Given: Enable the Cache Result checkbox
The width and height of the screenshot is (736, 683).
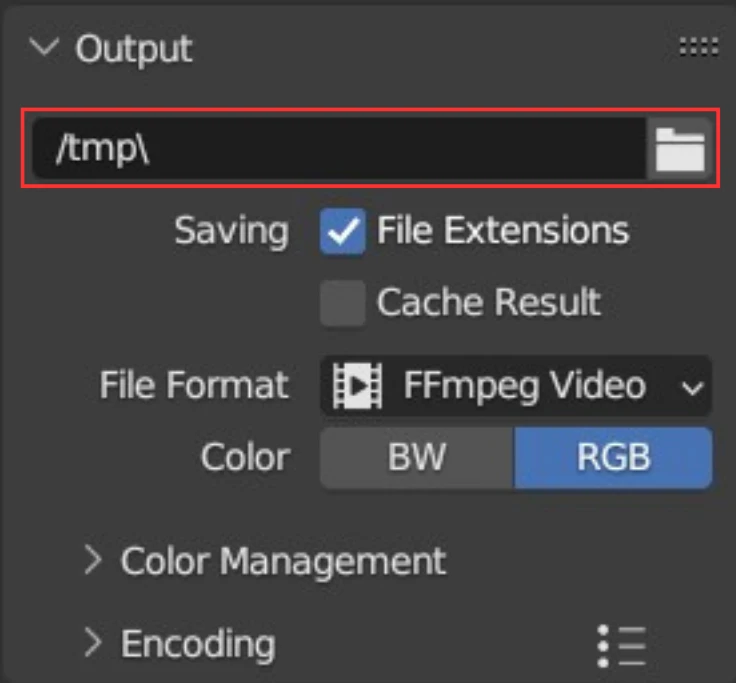Looking at the screenshot, I should [x=343, y=303].
